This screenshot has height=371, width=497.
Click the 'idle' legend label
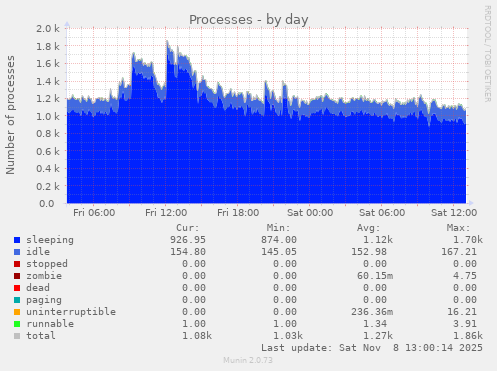[x=38, y=252]
